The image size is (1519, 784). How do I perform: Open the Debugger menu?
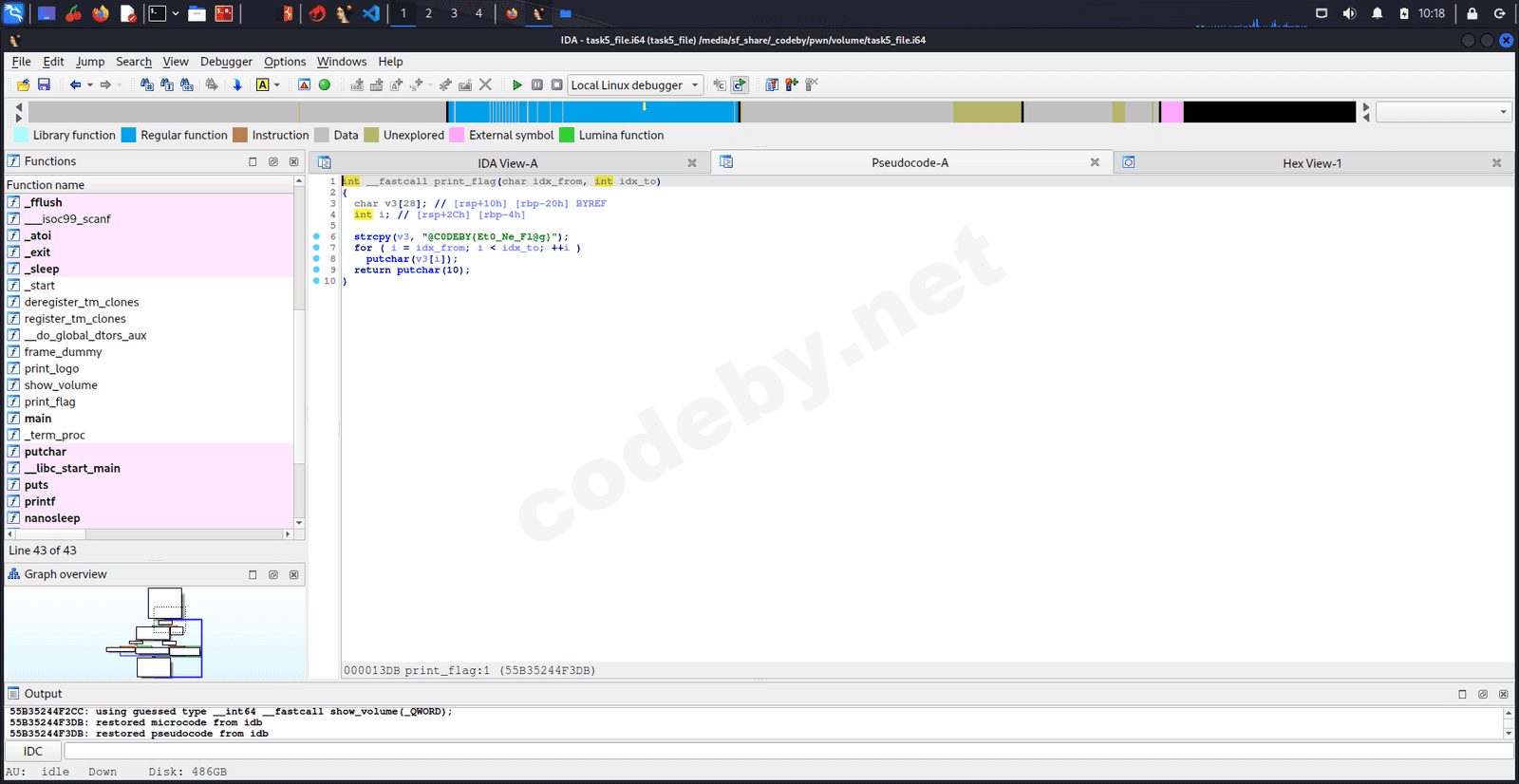(226, 62)
